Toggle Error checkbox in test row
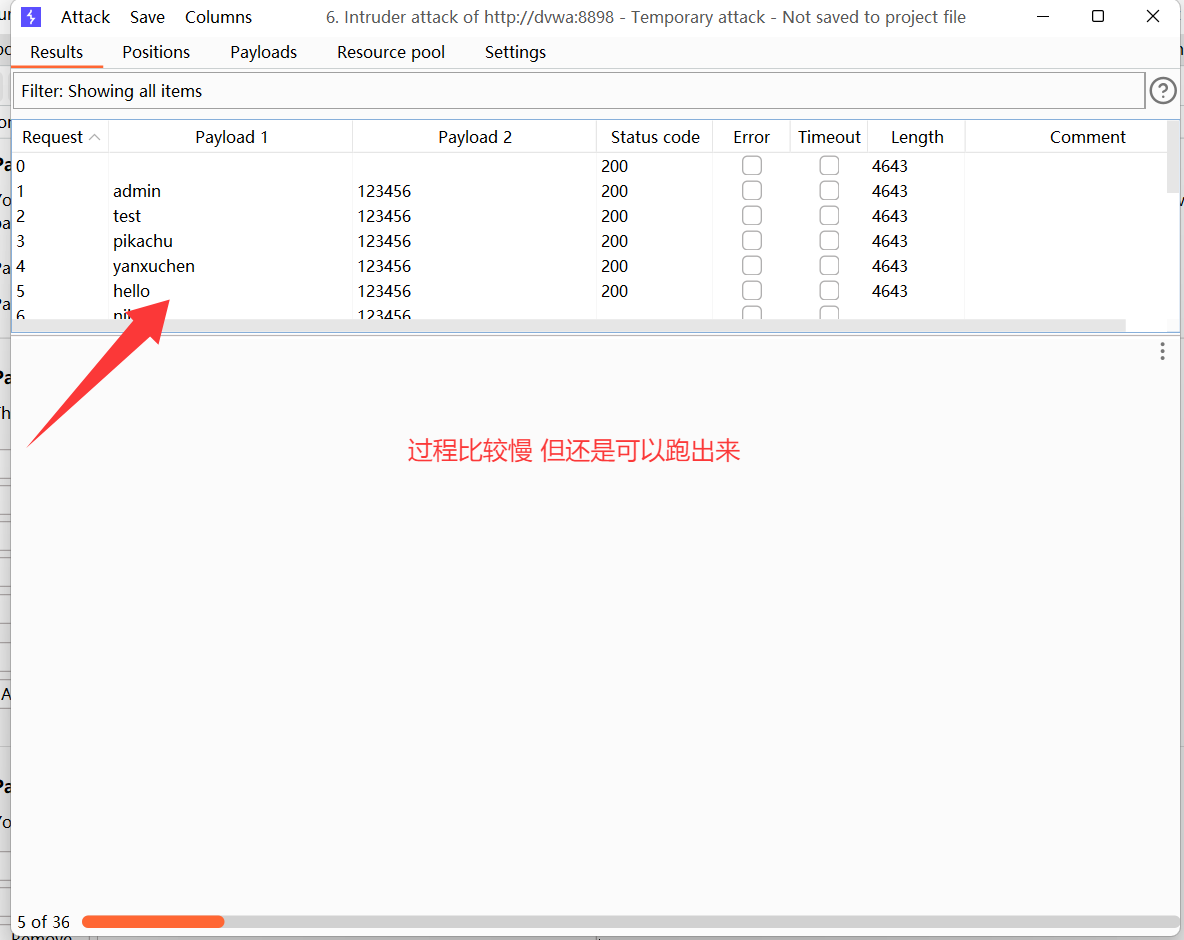The height and width of the screenshot is (940, 1184). (751, 215)
